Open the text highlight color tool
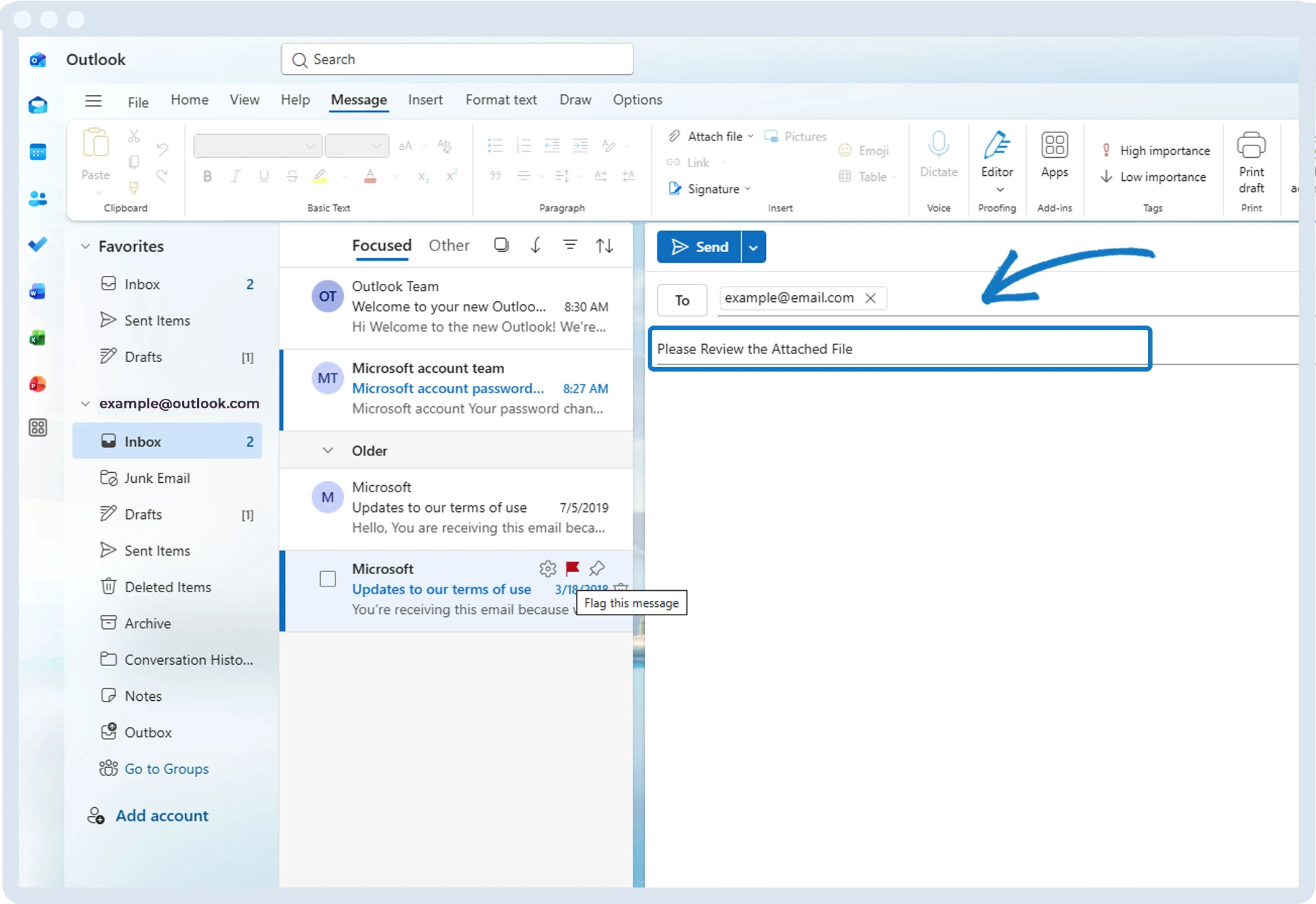Image resolution: width=1316 pixels, height=904 pixels. [x=320, y=176]
